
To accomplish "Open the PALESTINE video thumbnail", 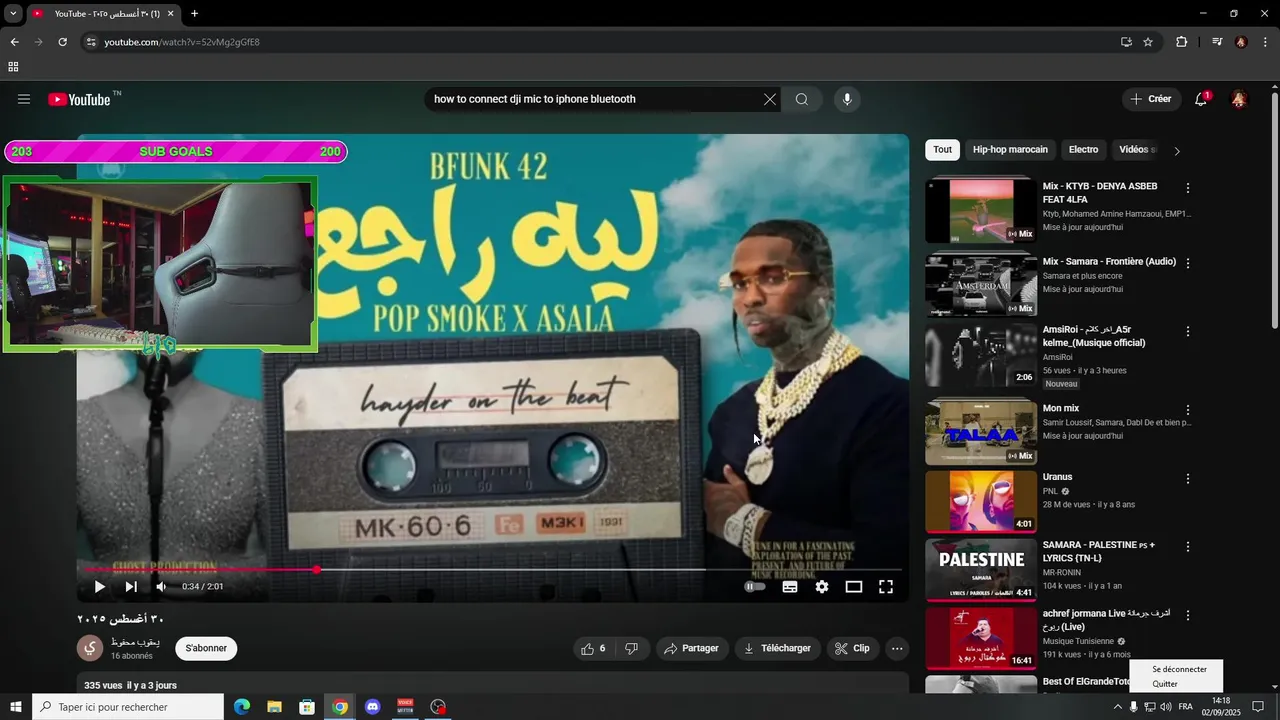I will pos(981,570).
